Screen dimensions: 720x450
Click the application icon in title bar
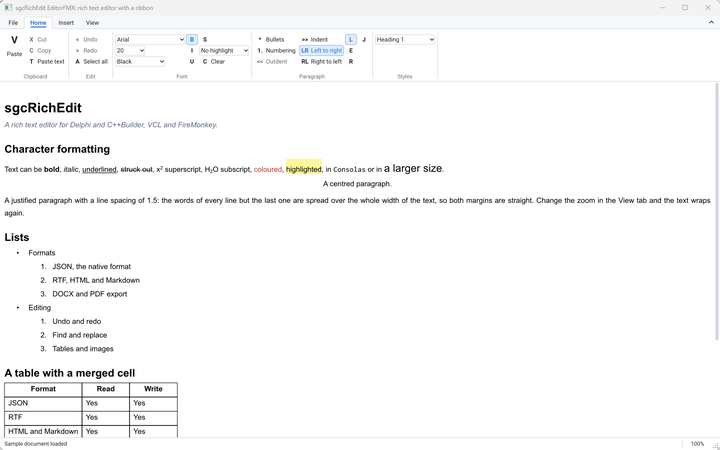point(8,8)
